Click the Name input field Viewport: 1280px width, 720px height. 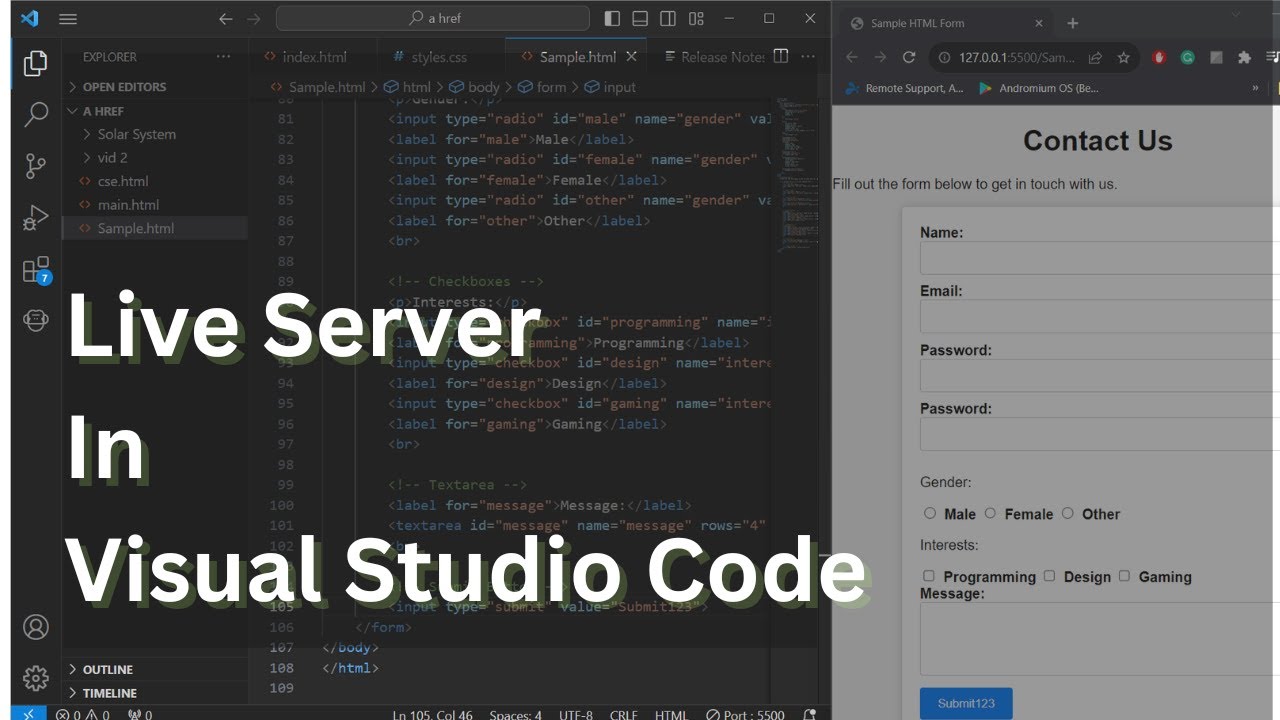click(x=1100, y=257)
